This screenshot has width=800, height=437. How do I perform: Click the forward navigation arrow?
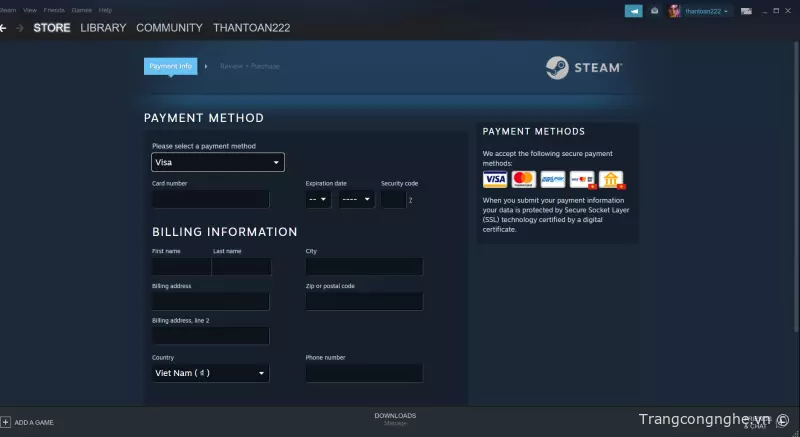coord(20,28)
